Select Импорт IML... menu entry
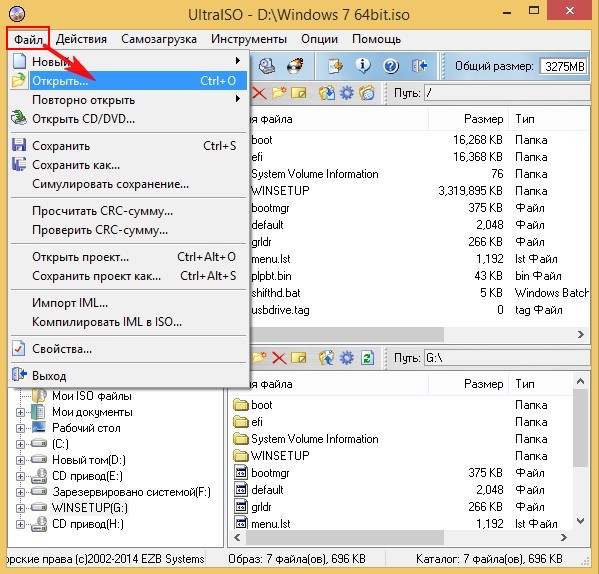 coord(129,303)
